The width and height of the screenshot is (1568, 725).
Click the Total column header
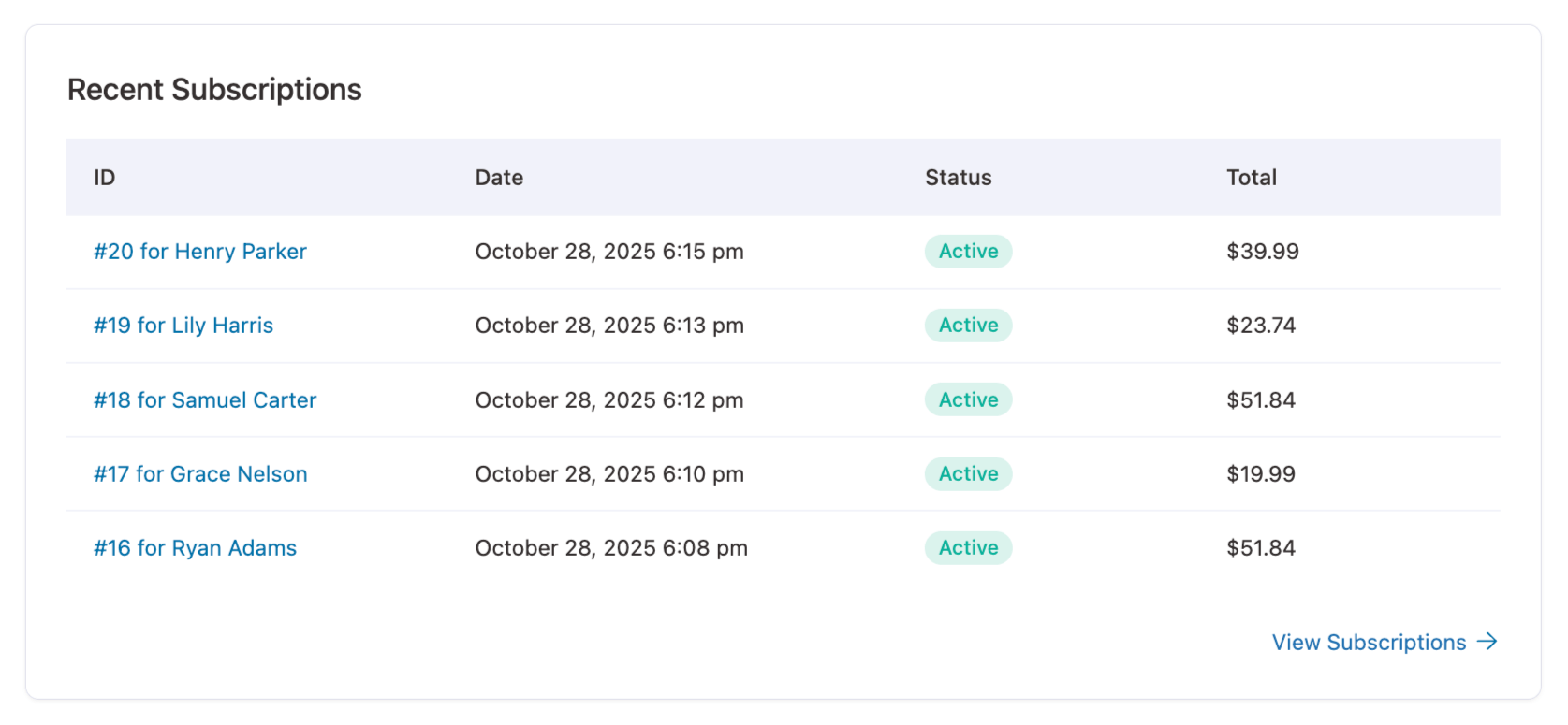pos(1251,177)
